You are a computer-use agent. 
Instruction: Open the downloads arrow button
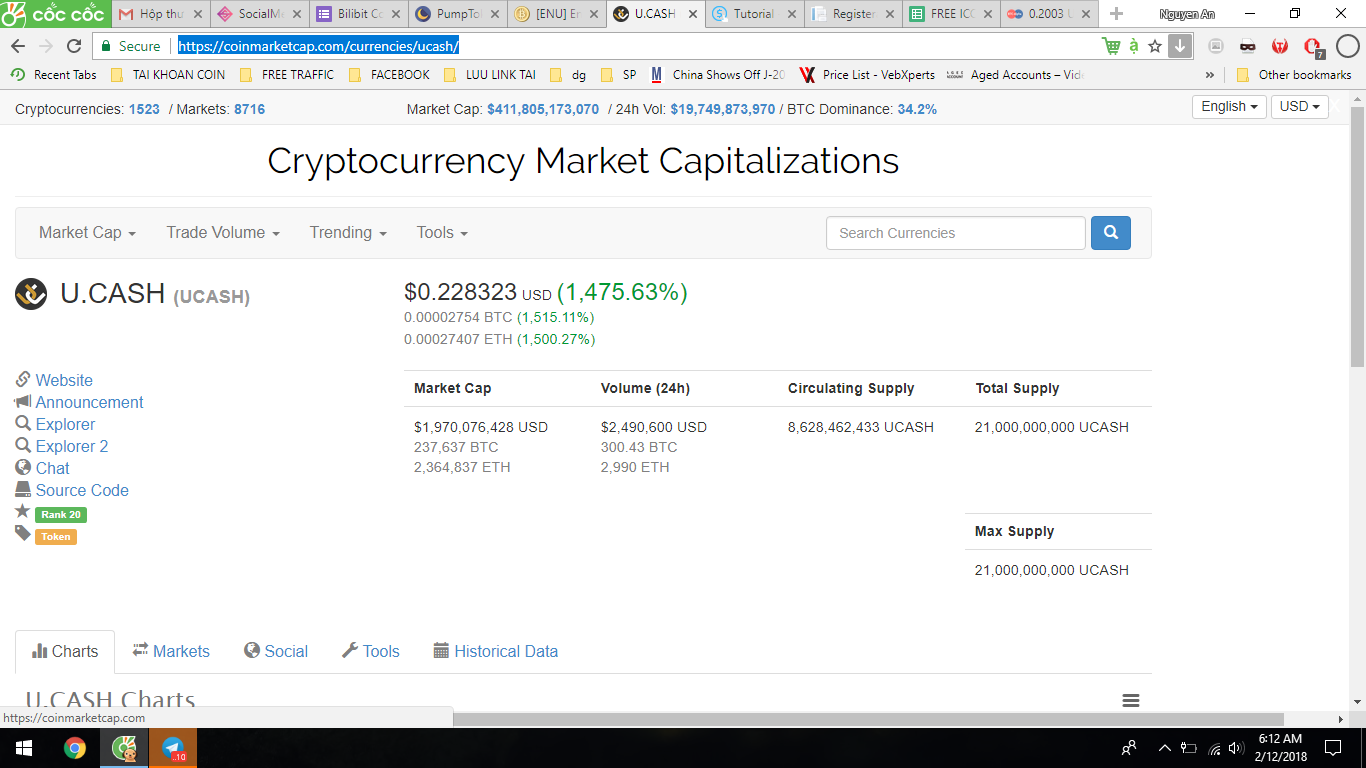(x=1180, y=46)
